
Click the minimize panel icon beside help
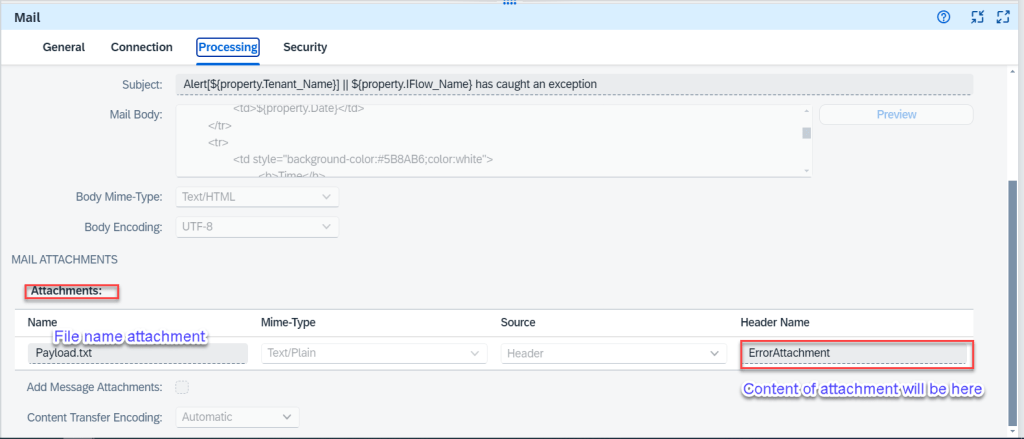coord(978,17)
